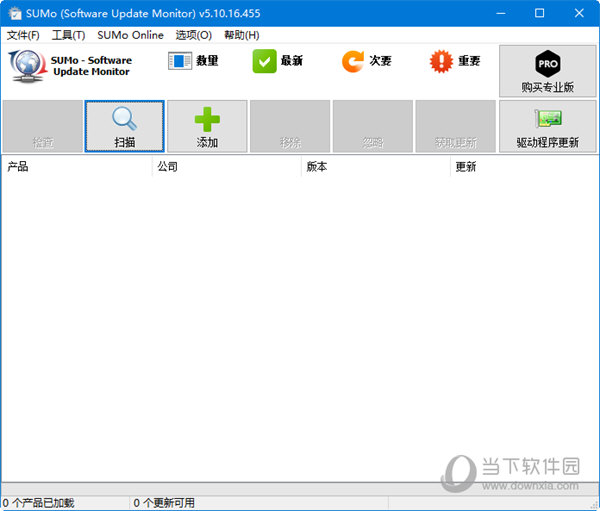Click the disabled 获取更新 get update button

tap(455, 126)
